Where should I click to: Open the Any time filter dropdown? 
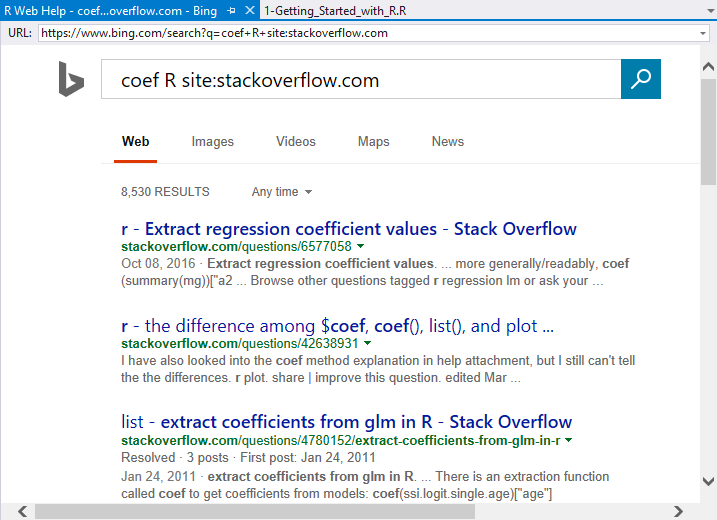[x=282, y=192]
